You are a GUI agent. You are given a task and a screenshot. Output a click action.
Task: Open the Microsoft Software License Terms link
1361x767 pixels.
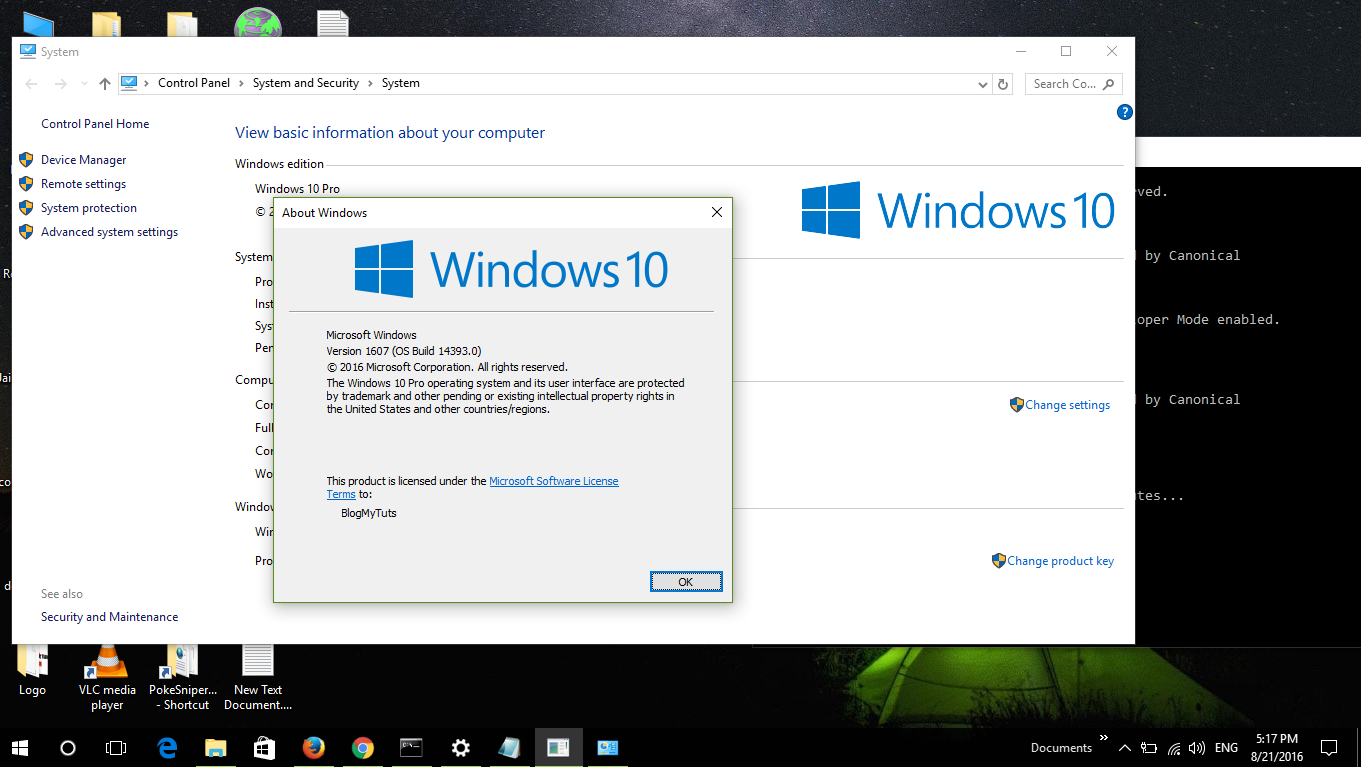[554, 480]
